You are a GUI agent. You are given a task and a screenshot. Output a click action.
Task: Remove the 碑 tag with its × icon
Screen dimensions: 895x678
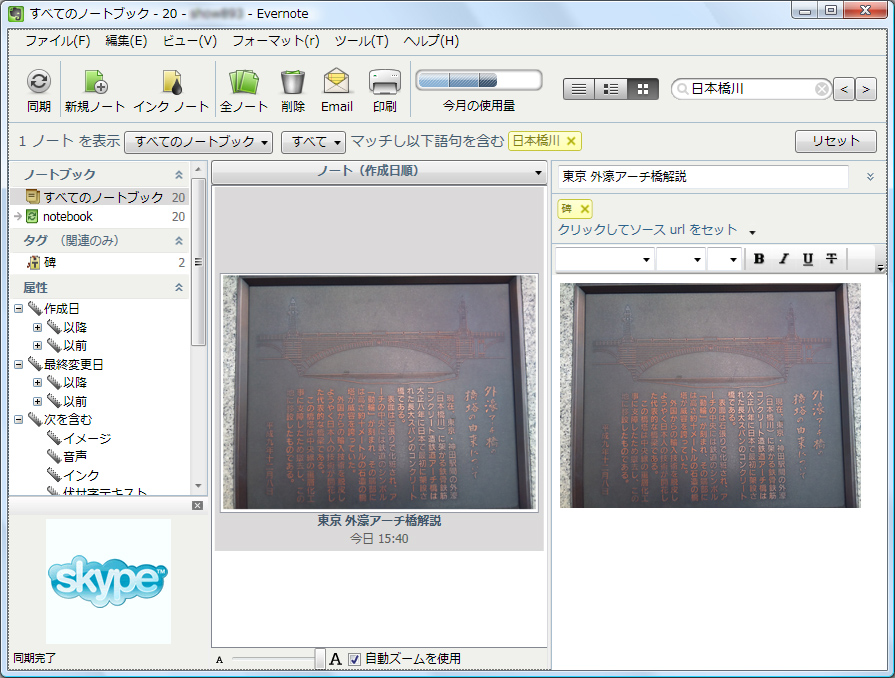(x=585, y=209)
